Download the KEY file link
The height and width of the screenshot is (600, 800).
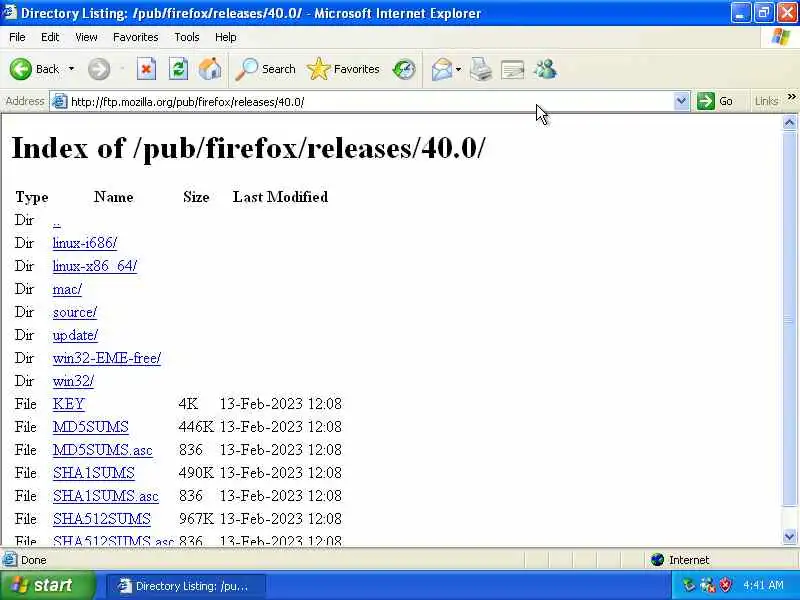click(68, 404)
